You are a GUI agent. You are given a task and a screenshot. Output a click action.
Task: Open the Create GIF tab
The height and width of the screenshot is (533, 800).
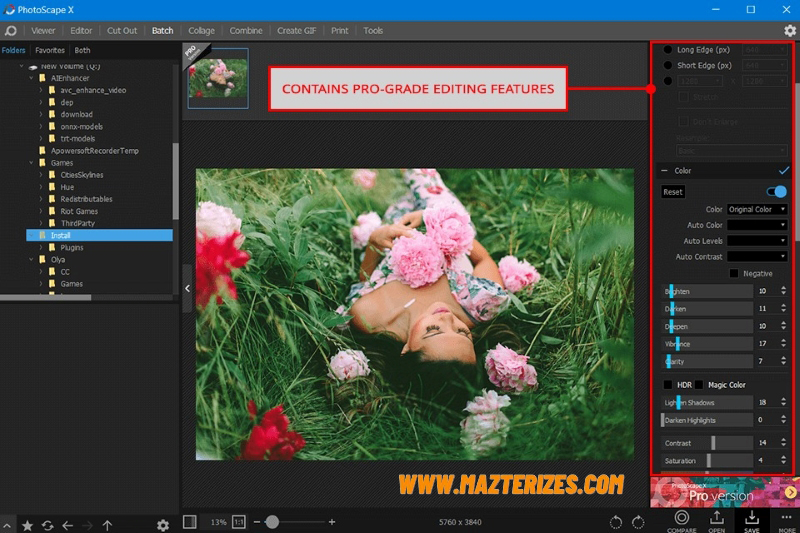(296, 31)
